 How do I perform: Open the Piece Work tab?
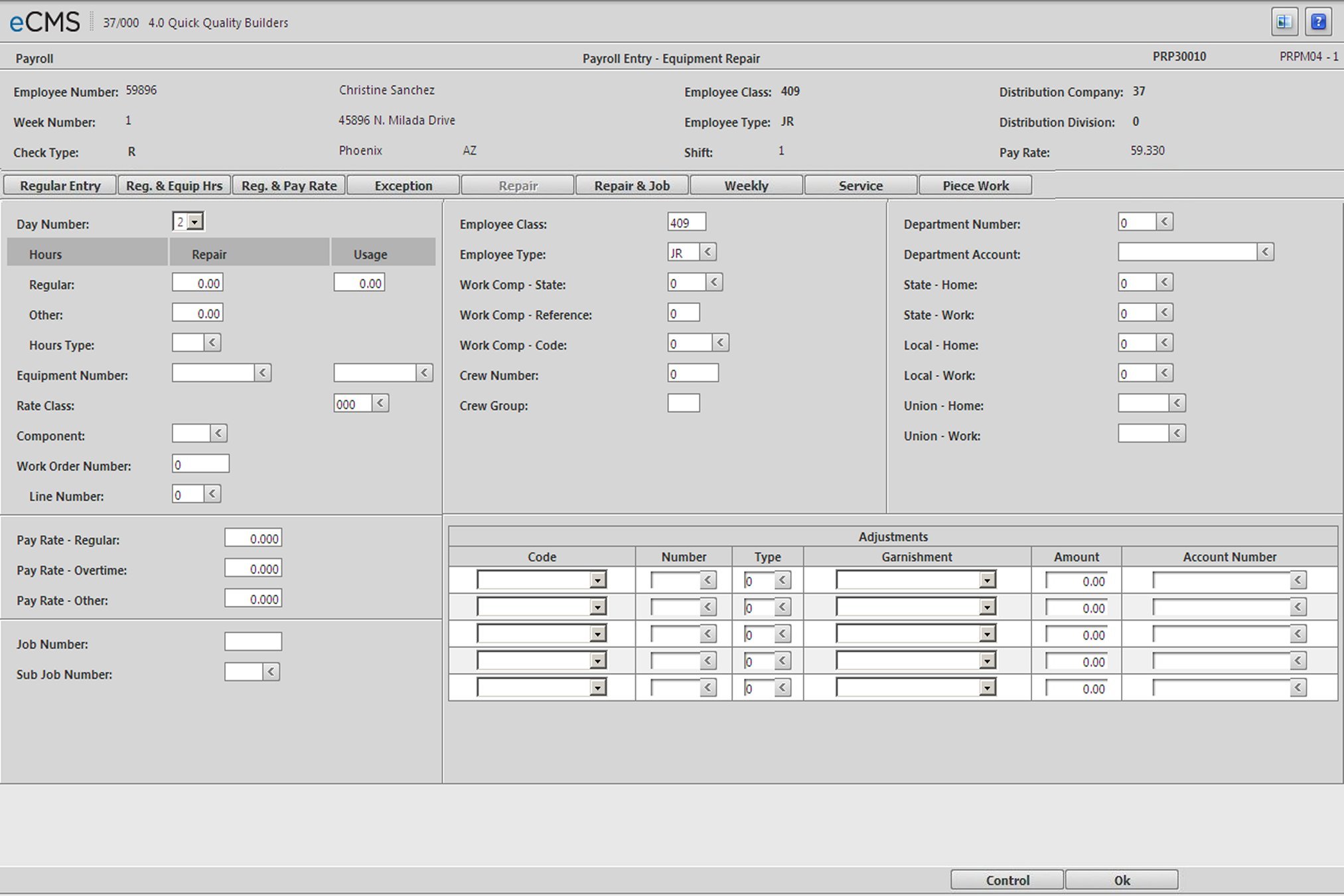976,185
